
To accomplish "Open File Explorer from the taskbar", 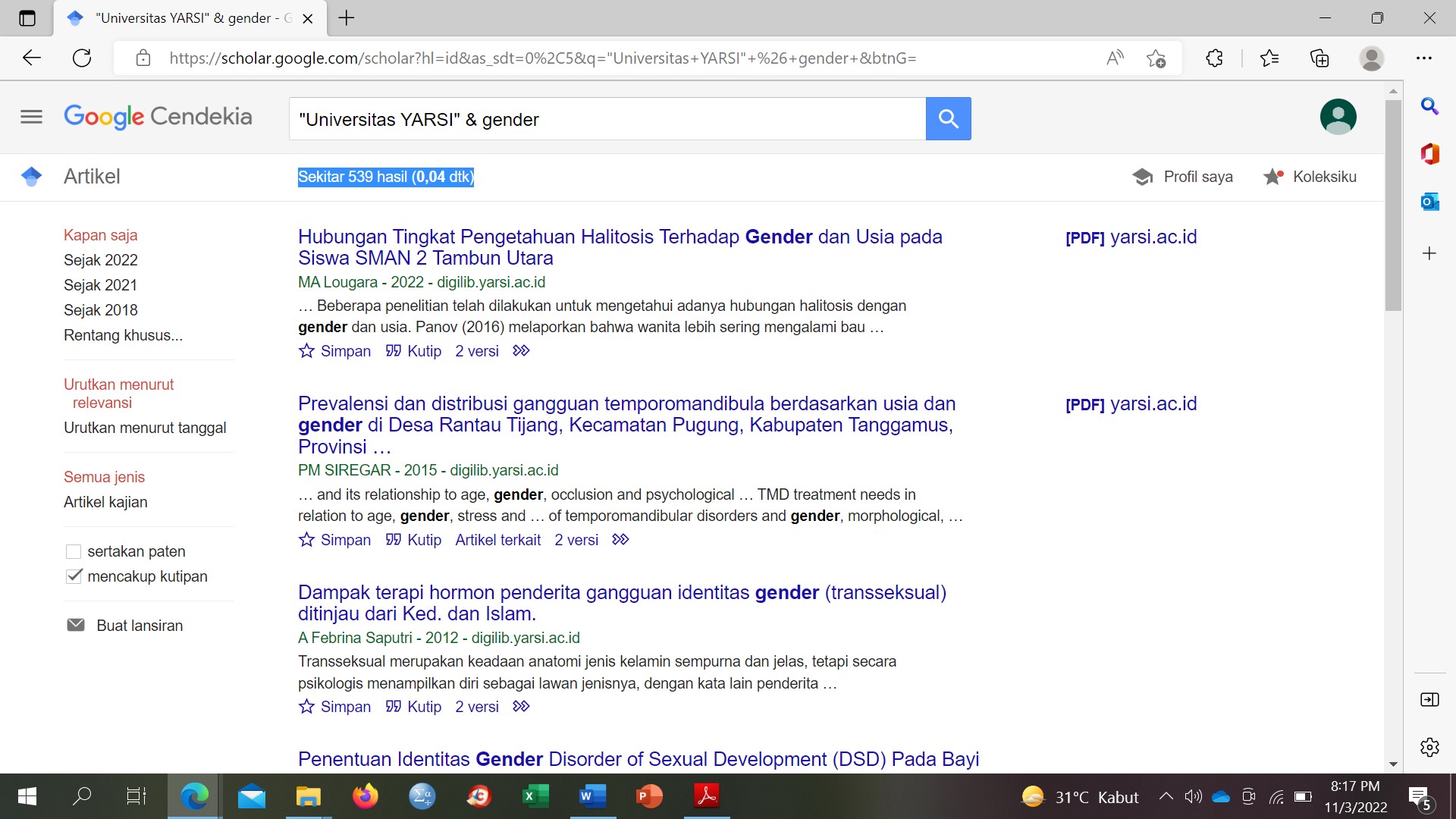I will click(x=308, y=796).
